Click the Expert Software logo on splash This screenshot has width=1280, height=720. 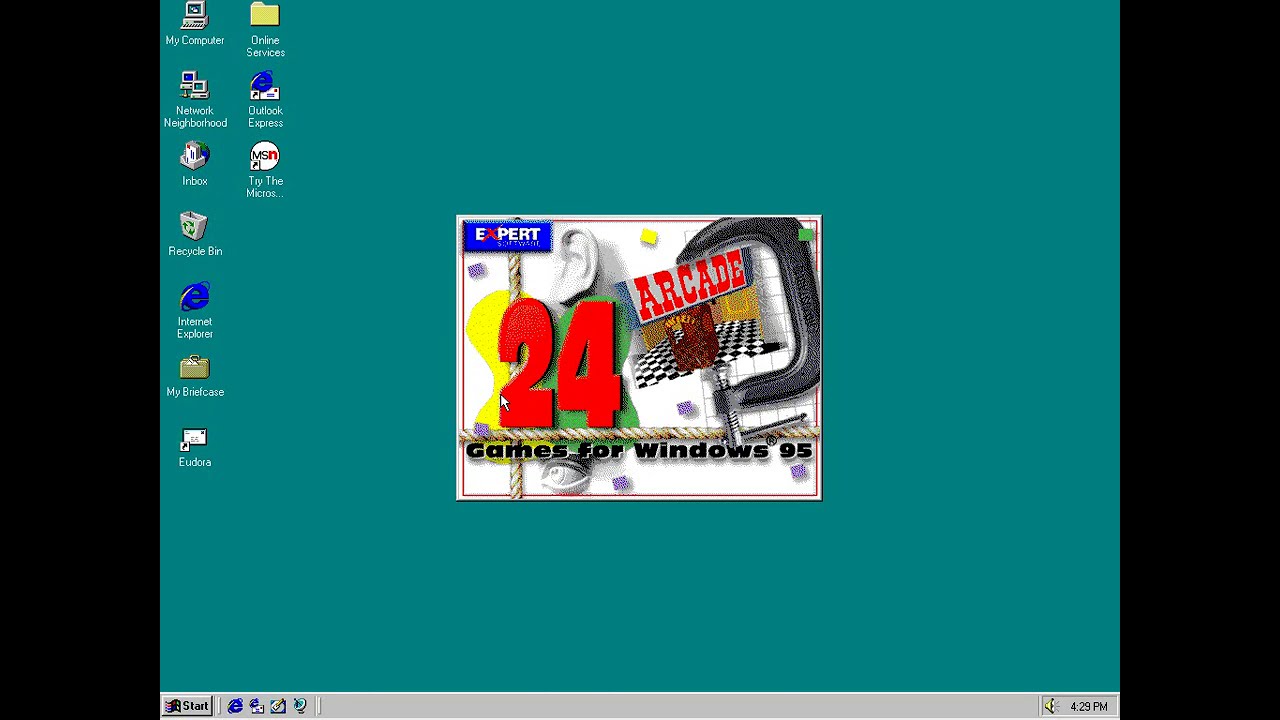[507, 236]
